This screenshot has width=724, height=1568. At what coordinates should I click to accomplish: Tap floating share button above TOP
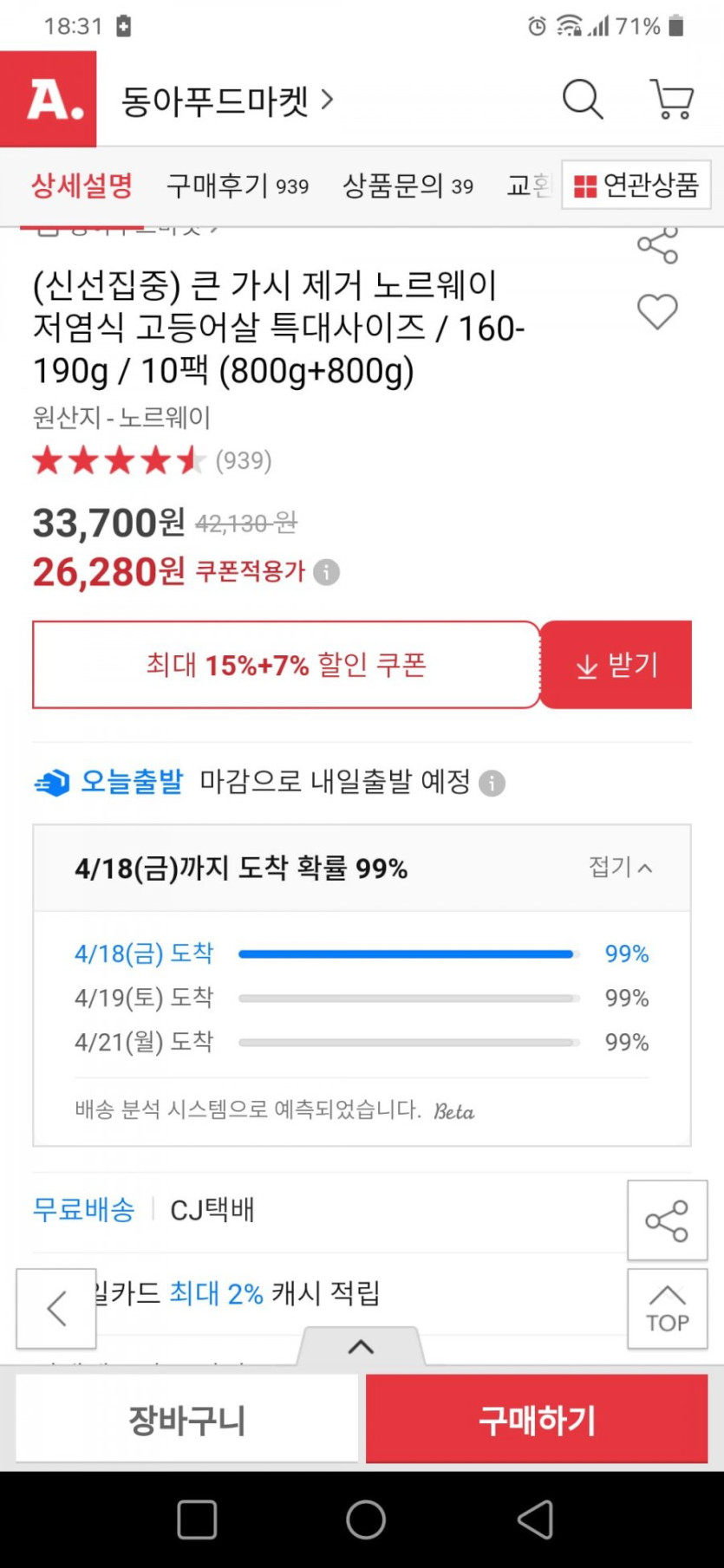(x=667, y=1220)
